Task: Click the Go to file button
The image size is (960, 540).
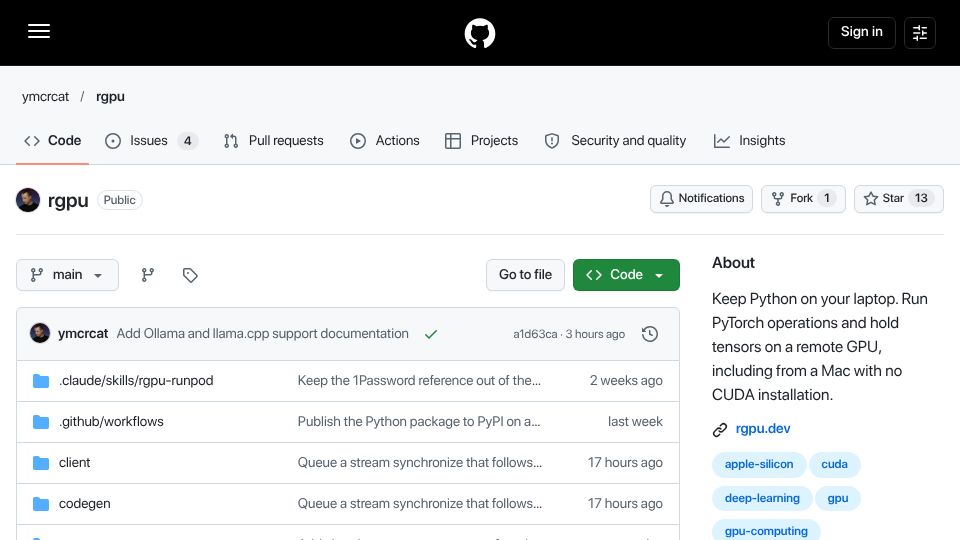Action: pos(525,275)
